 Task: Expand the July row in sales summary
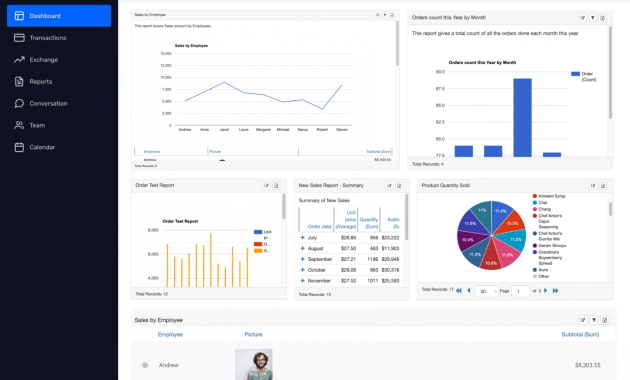pos(303,237)
